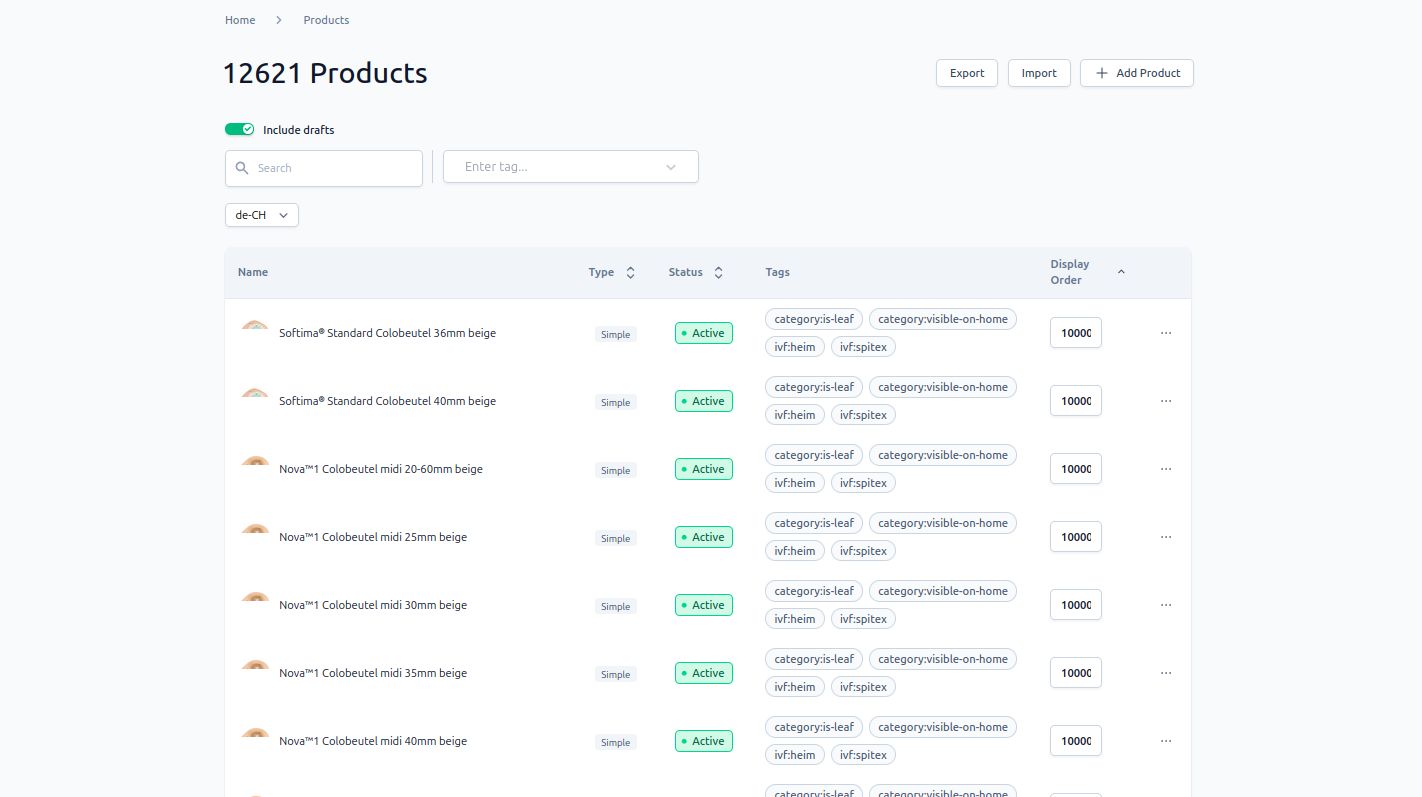
Task: Open more options for Softima Standard Colobeutel 40mm
Action: coord(1166,401)
